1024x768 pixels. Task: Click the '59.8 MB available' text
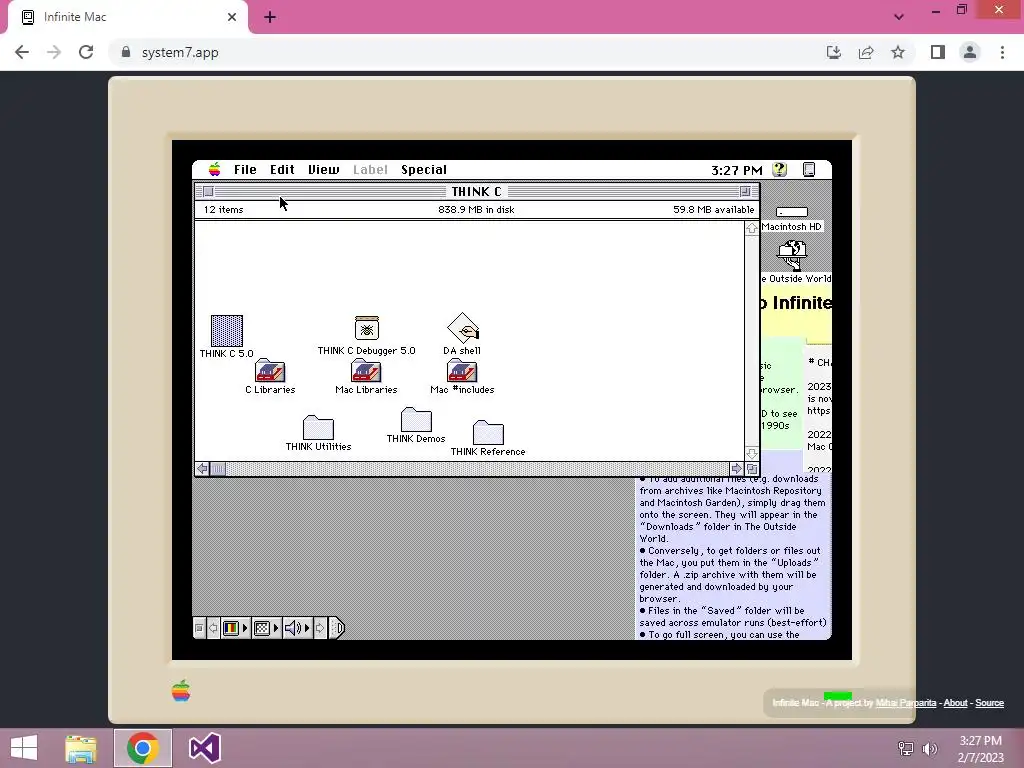pos(714,210)
